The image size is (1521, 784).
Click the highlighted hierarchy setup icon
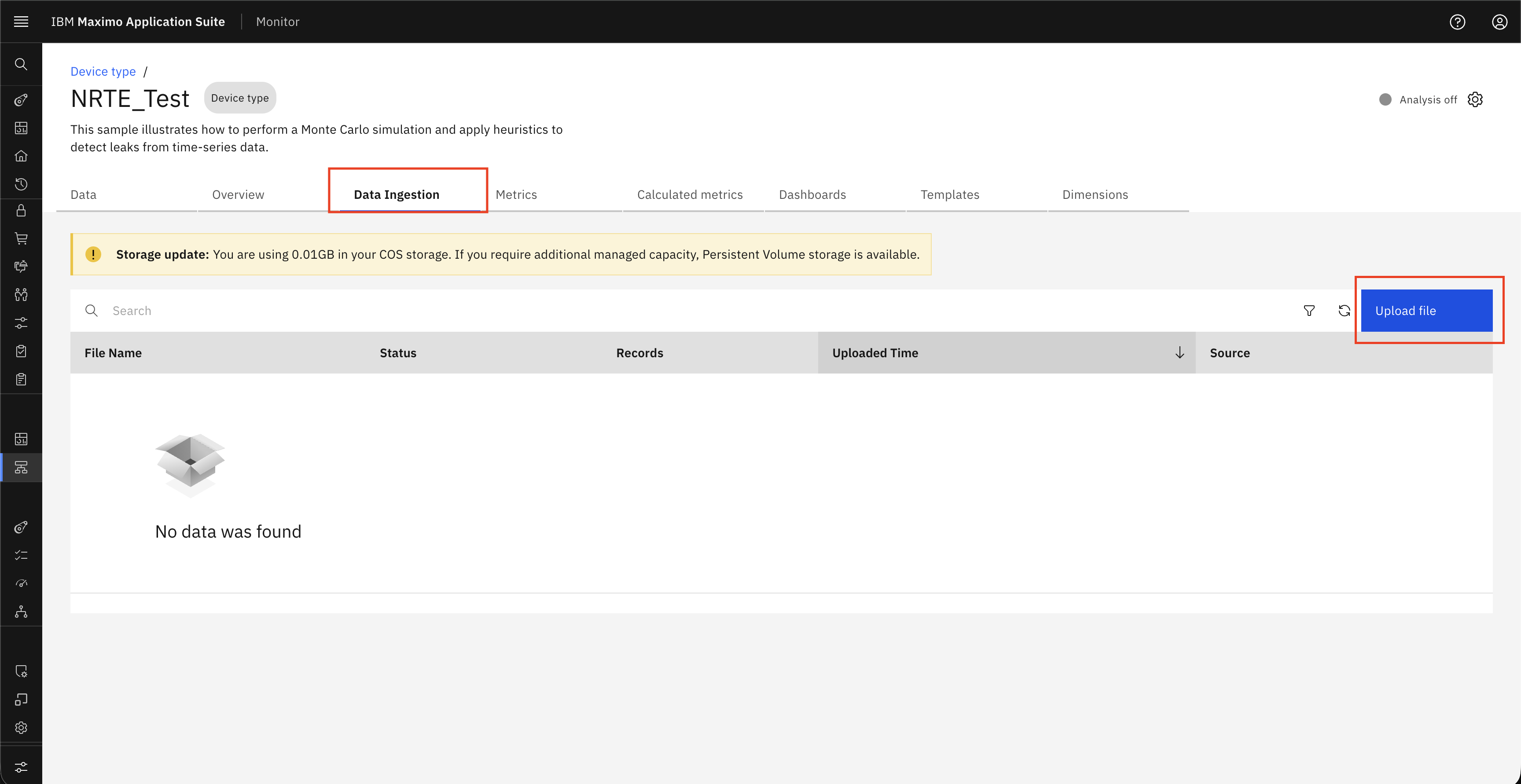(21, 468)
